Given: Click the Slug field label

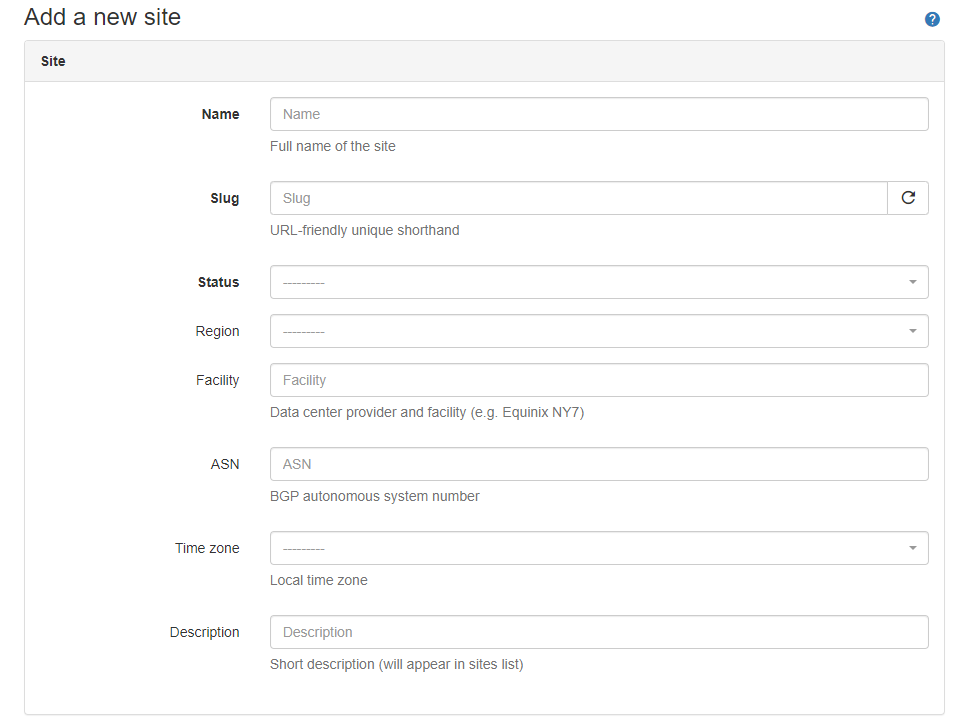Looking at the screenshot, I should point(224,198).
